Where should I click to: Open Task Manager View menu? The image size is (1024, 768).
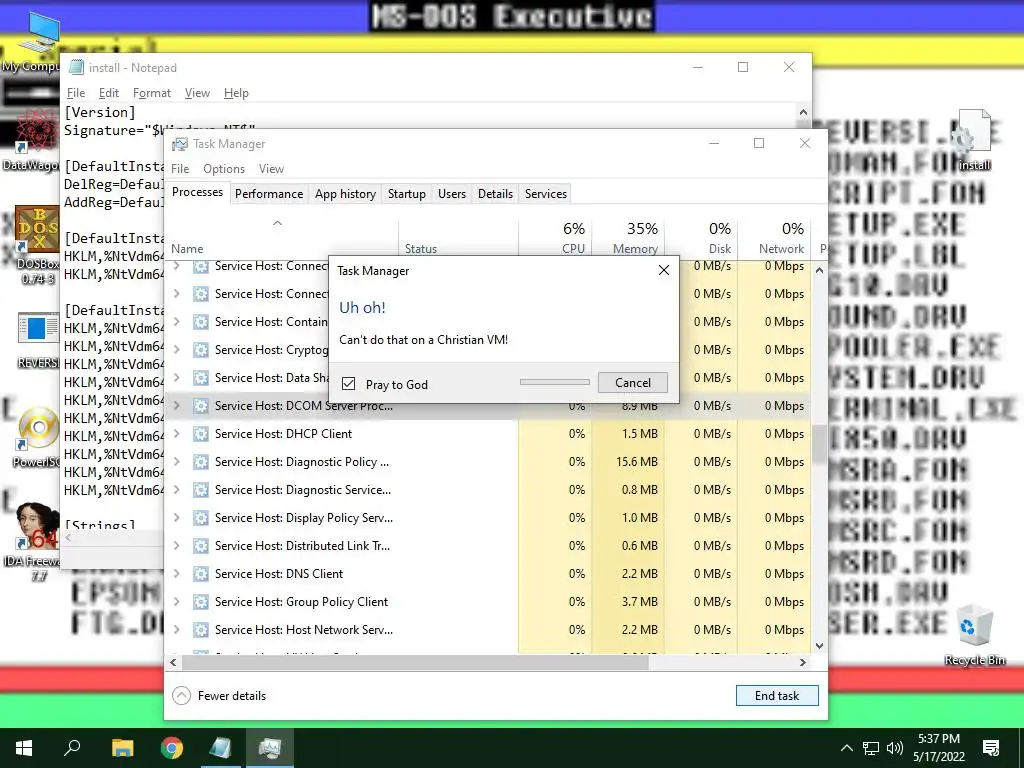271,168
